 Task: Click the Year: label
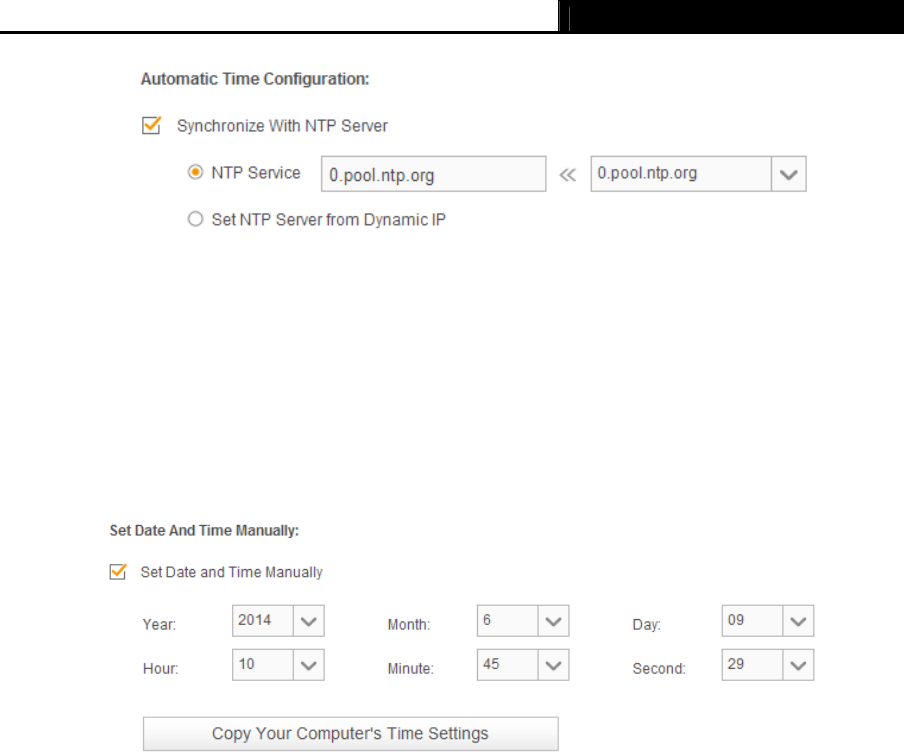point(159,625)
